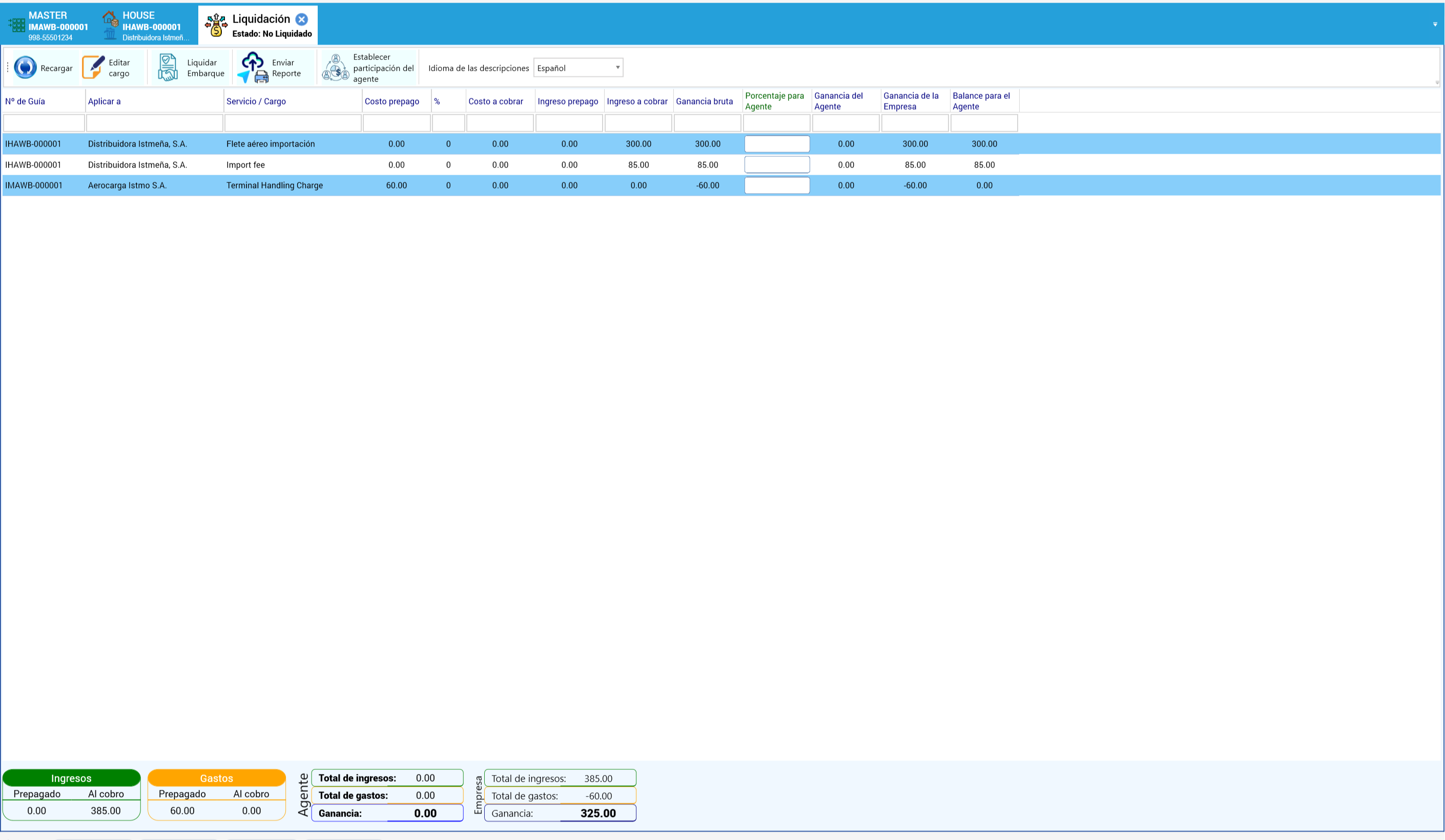The image size is (1445, 840).
Task: Click the orange Gastos summary header
Action: point(216,778)
